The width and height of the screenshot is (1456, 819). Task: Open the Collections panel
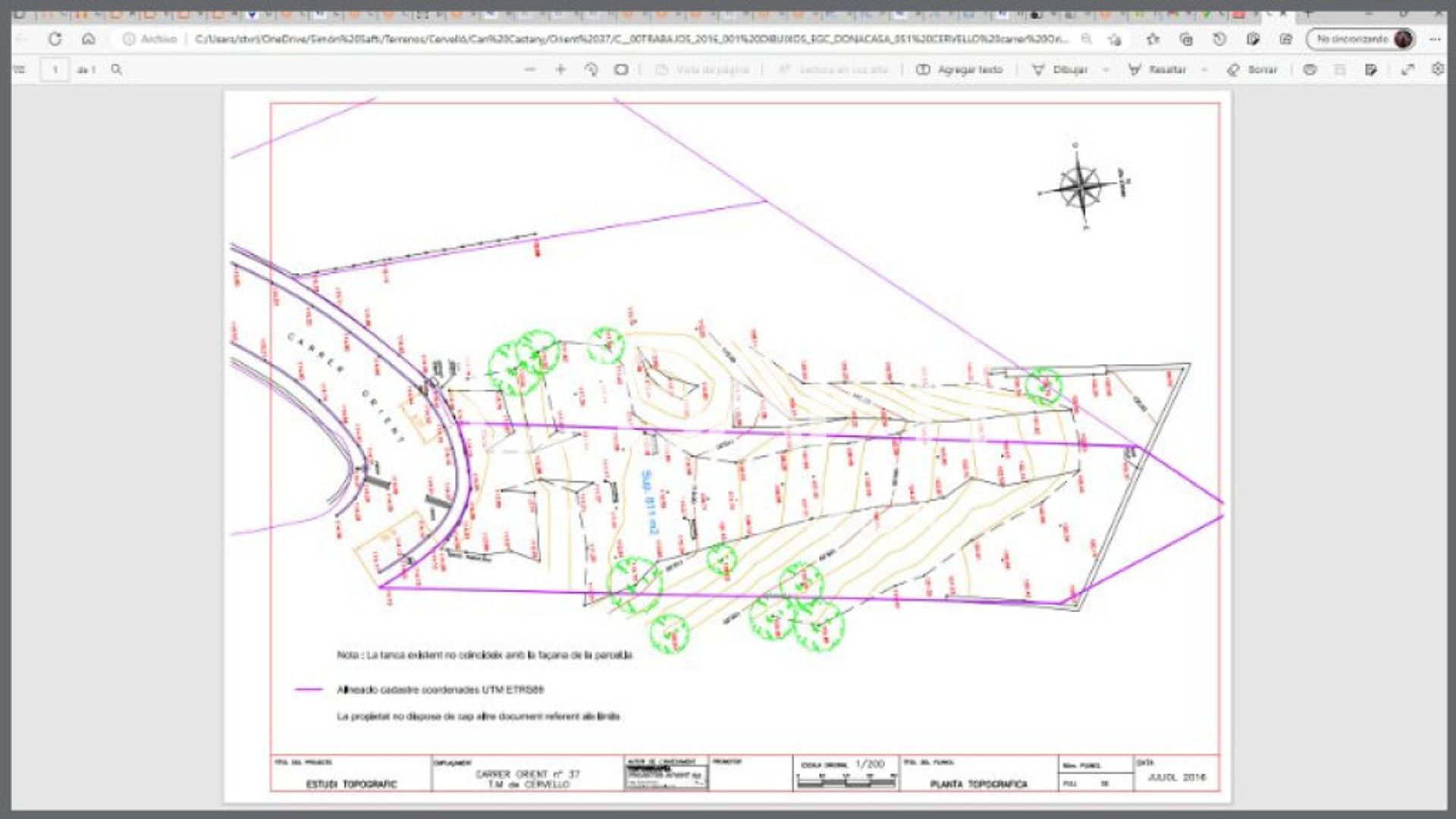[x=1186, y=39]
